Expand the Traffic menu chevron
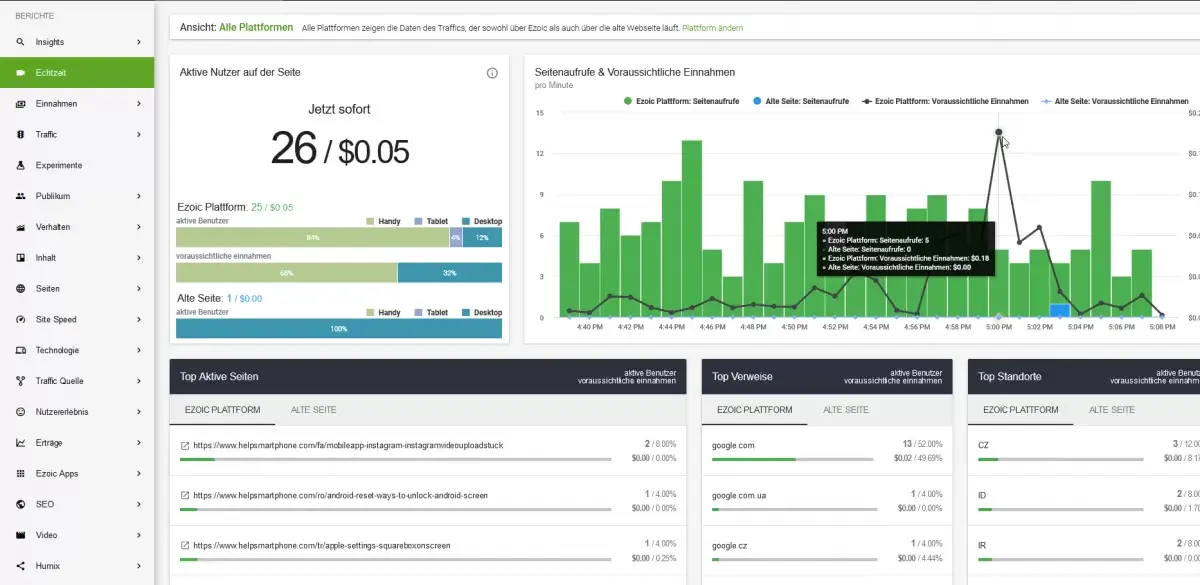The width and height of the screenshot is (1200, 585). click(139, 135)
